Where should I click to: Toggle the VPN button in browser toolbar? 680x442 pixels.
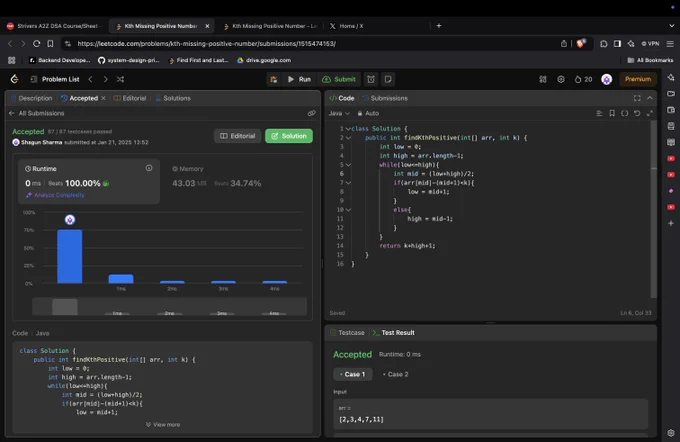pyautogui.click(x=650, y=44)
